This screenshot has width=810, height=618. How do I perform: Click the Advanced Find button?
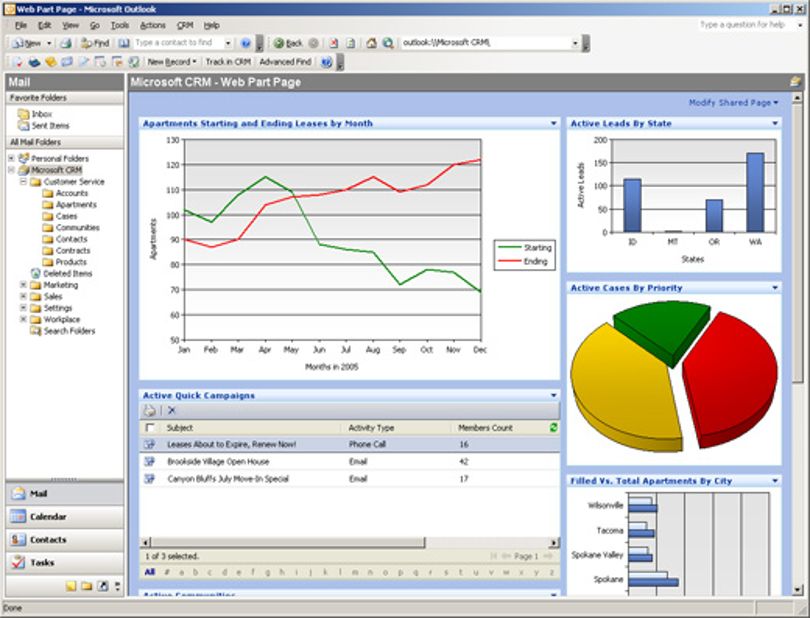pyautogui.click(x=285, y=62)
